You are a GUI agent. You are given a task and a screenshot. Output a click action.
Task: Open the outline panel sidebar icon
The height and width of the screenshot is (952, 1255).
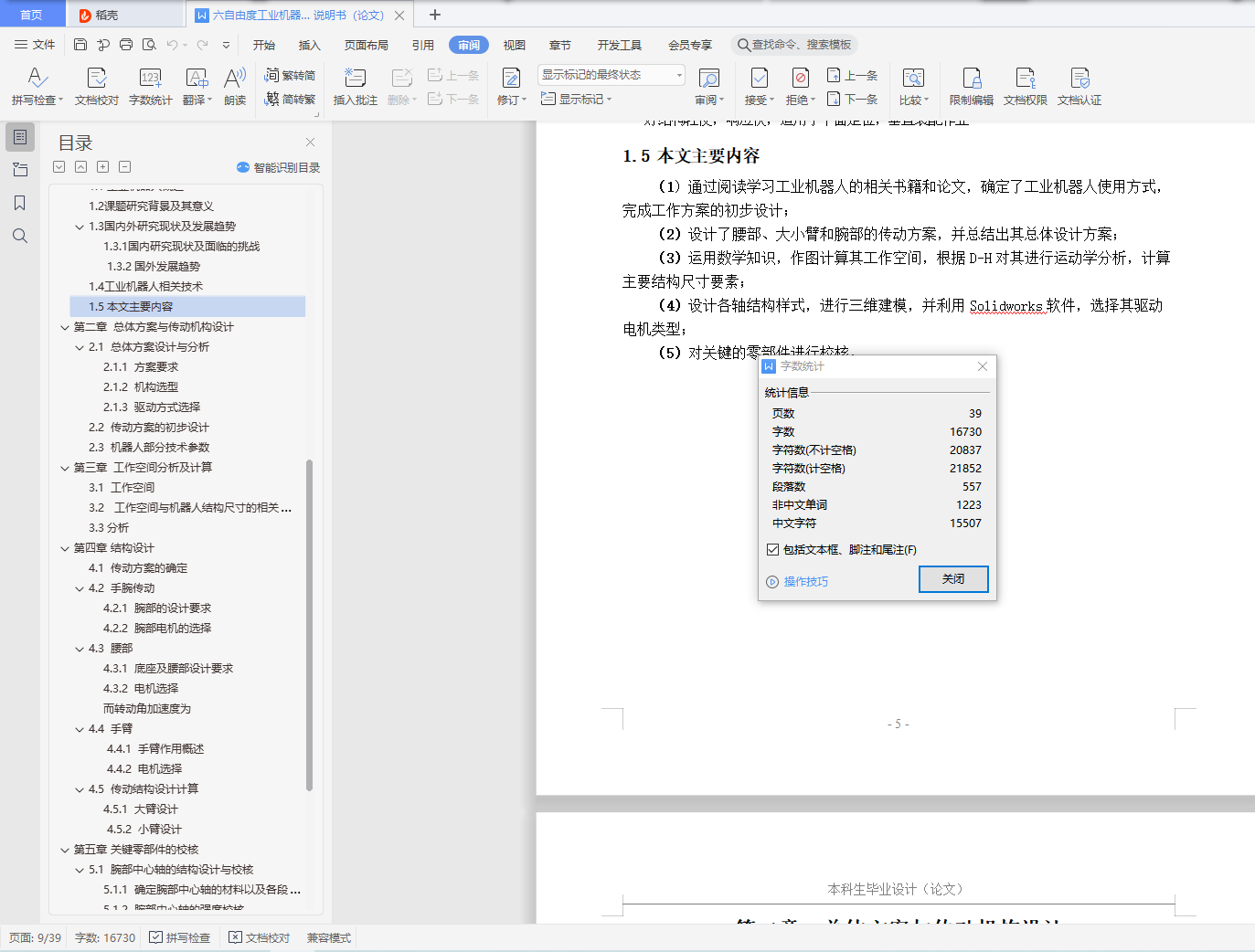[x=20, y=137]
